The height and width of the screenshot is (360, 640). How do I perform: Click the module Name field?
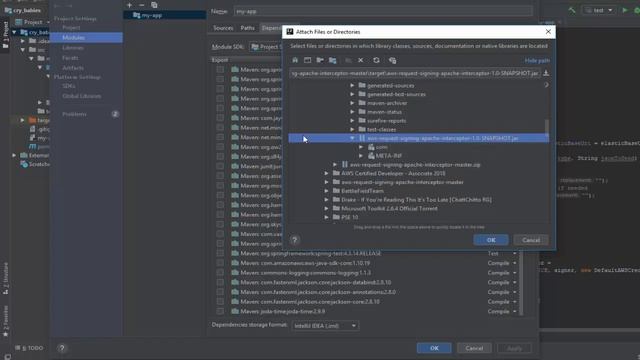coord(383,11)
